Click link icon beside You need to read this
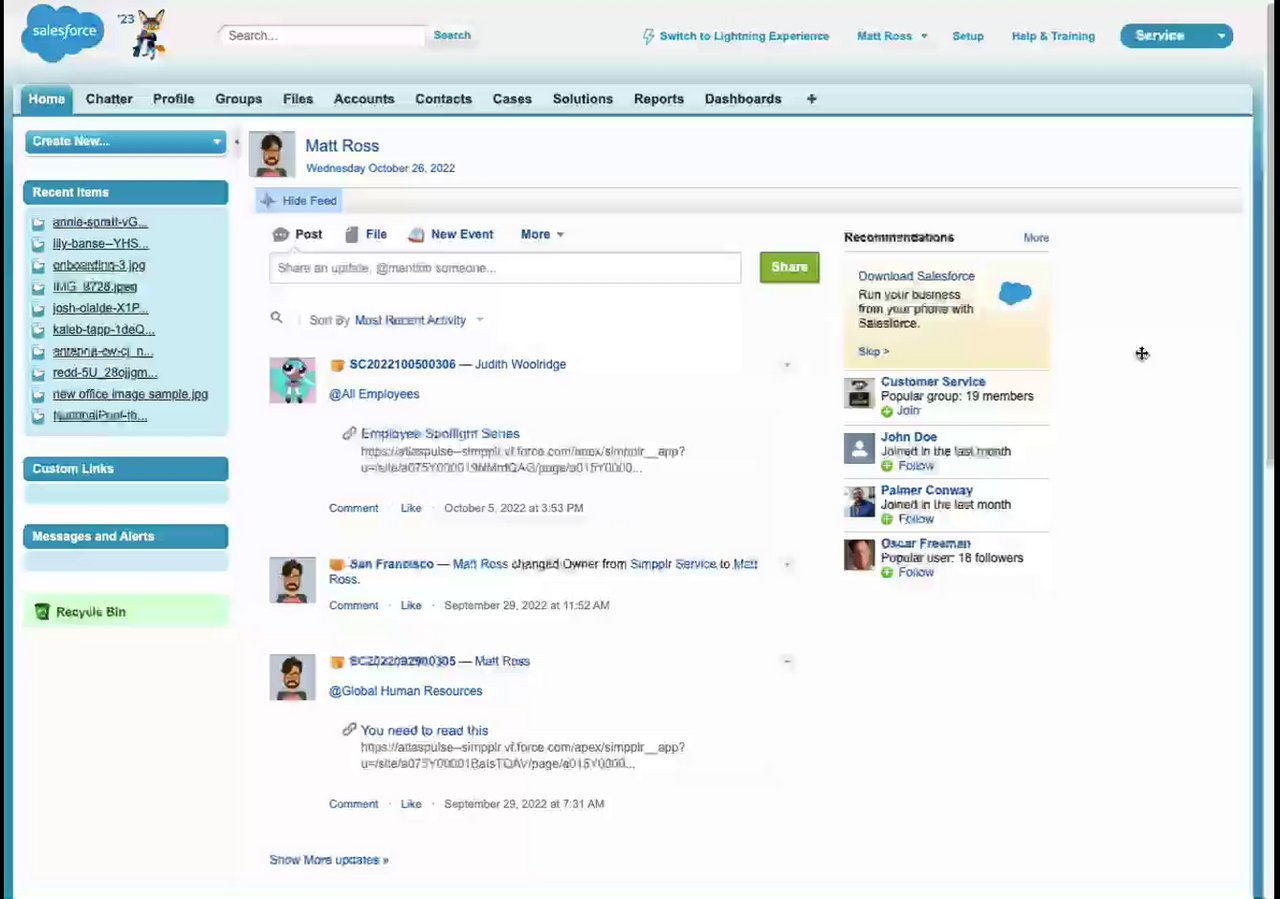 [x=349, y=730]
